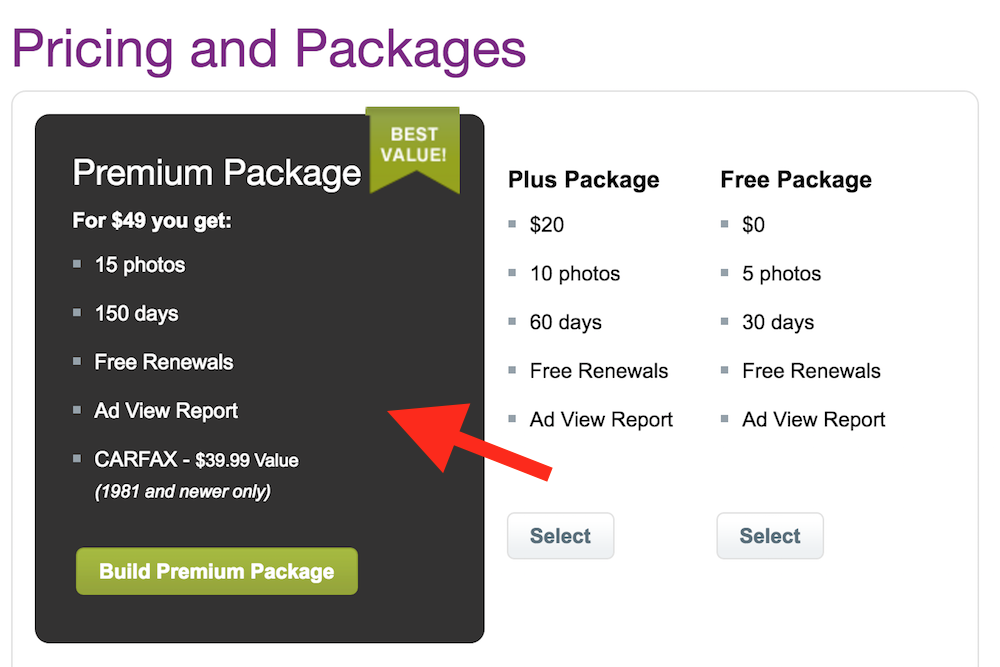
Task: Click 60 days in Plus Package
Action: point(566,322)
